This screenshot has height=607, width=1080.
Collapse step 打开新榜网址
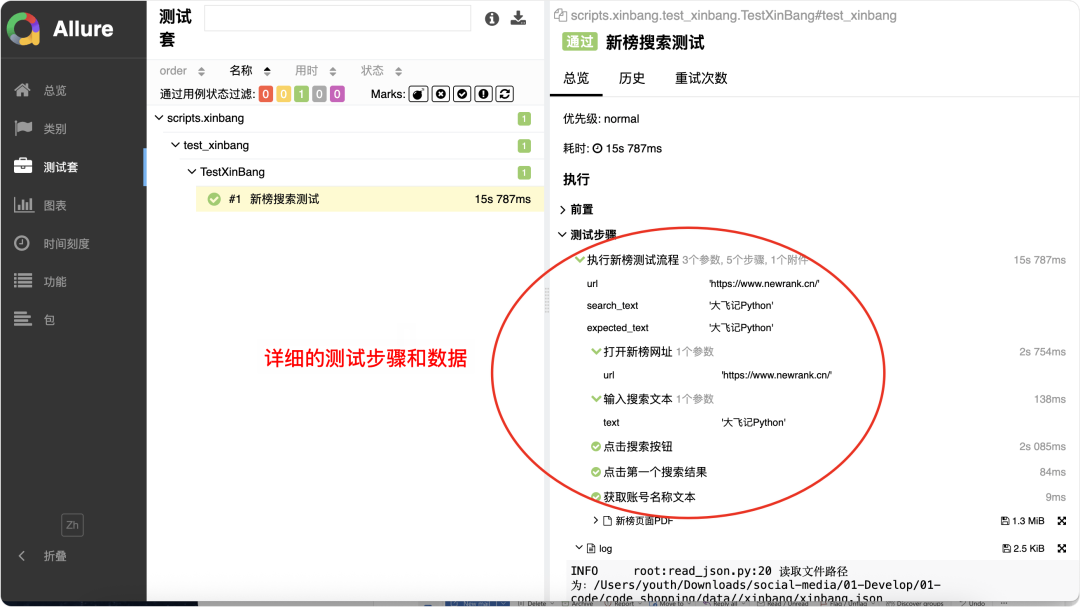[x=596, y=351]
